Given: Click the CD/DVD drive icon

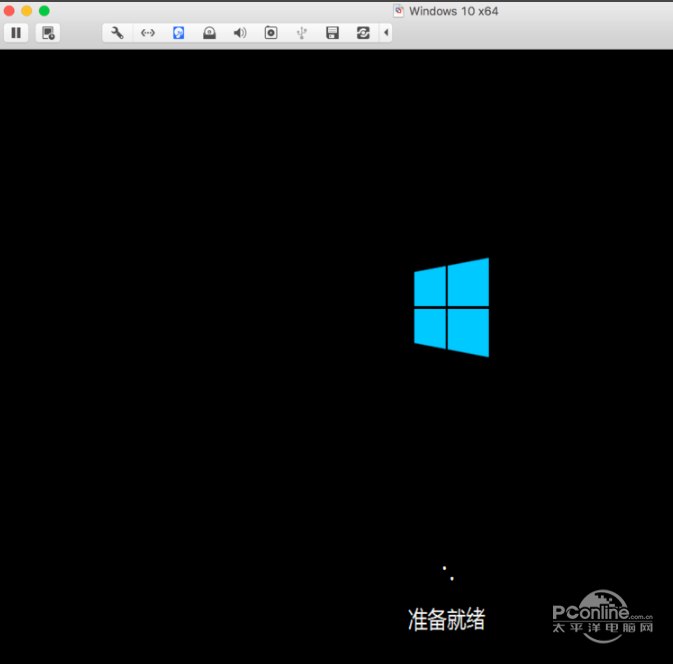Looking at the screenshot, I should click(x=209, y=33).
